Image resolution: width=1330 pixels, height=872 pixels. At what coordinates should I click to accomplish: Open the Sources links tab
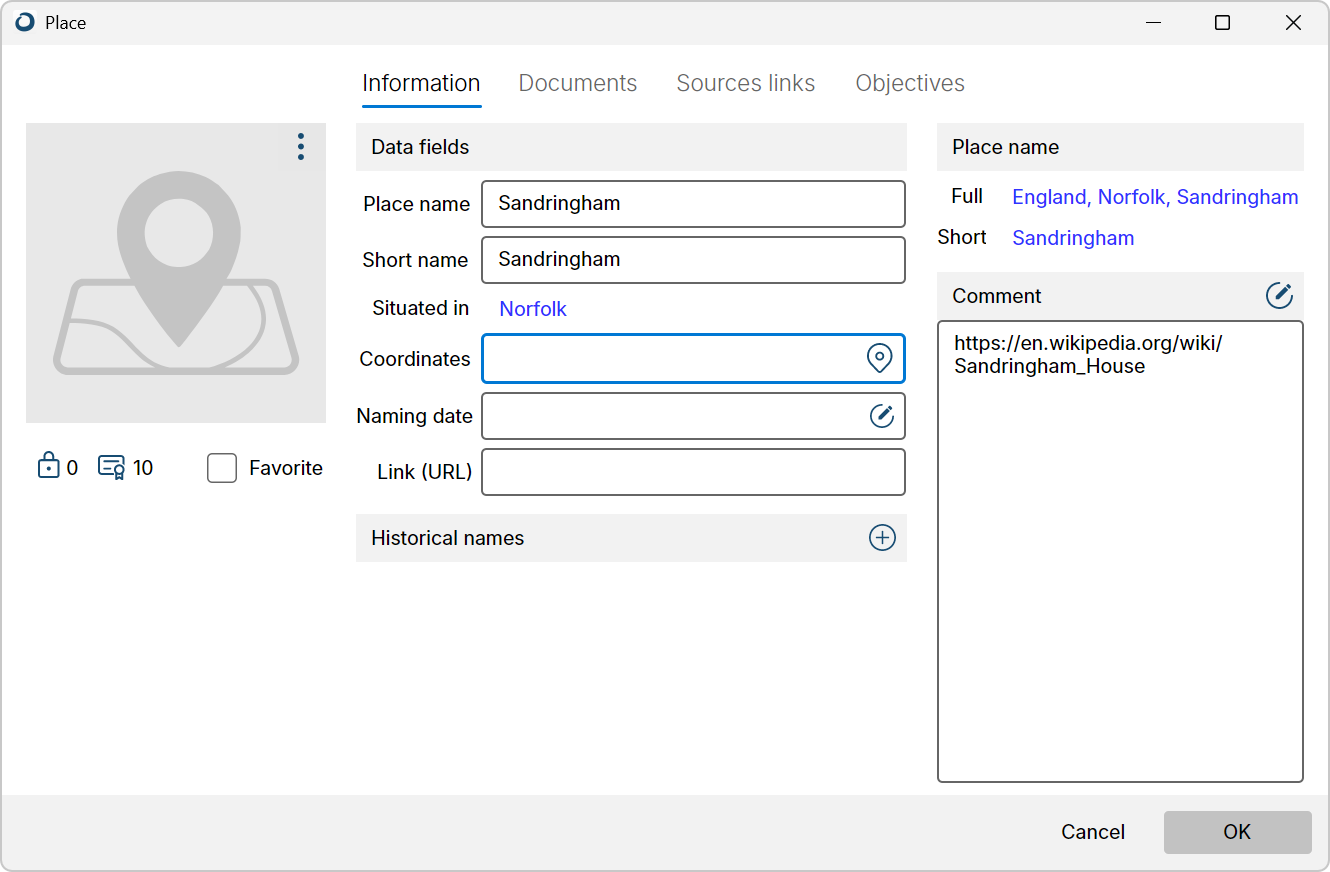click(746, 83)
